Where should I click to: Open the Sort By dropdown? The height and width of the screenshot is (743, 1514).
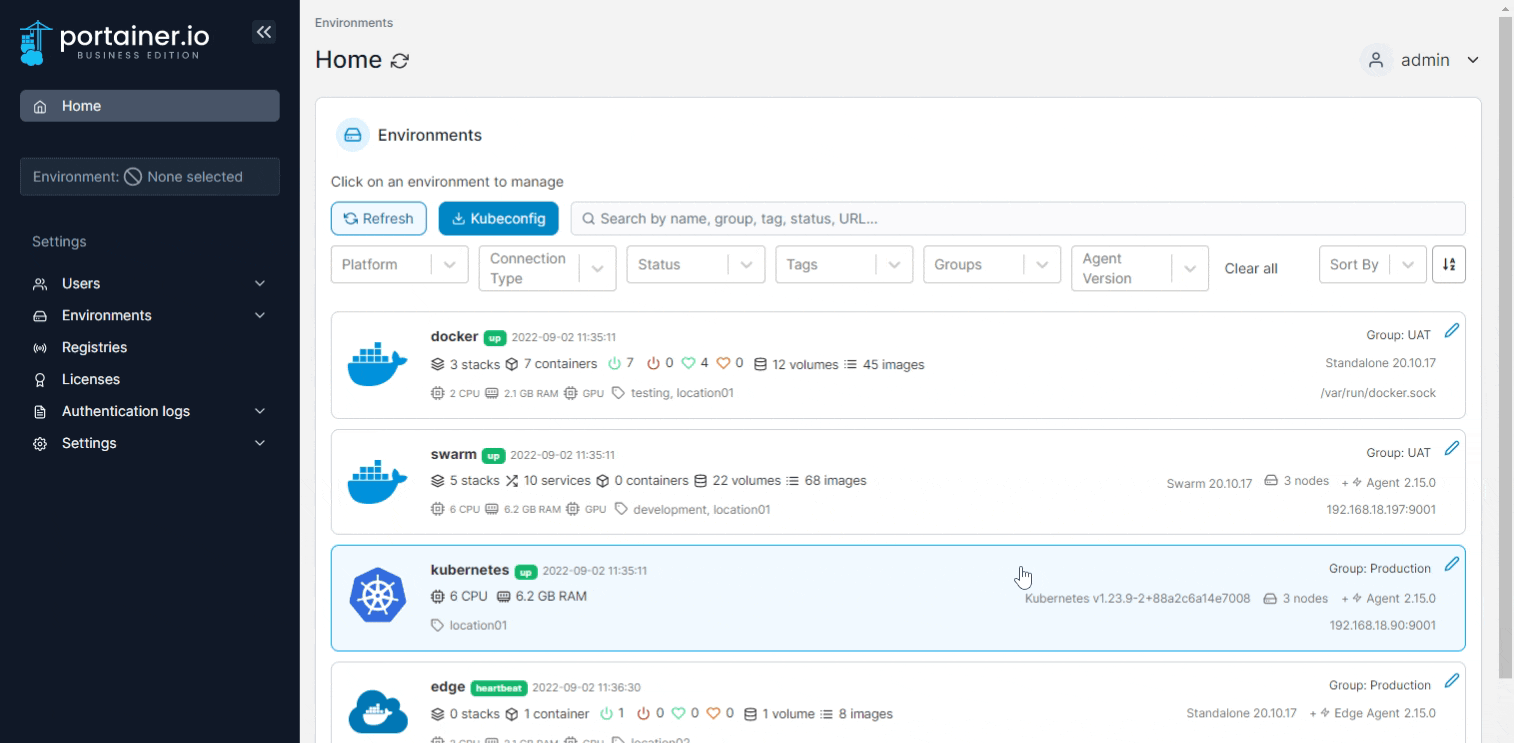pyautogui.click(x=1372, y=265)
